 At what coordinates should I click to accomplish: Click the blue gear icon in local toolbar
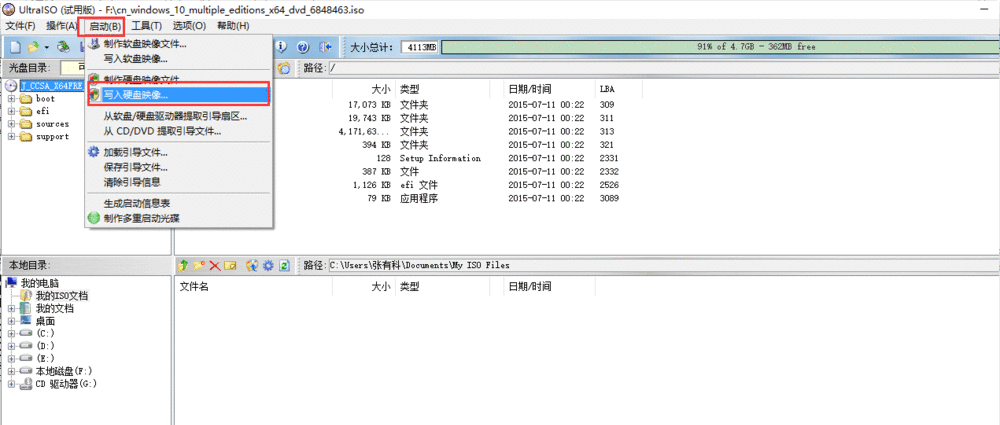pyautogui.click(x=268, y=265)
